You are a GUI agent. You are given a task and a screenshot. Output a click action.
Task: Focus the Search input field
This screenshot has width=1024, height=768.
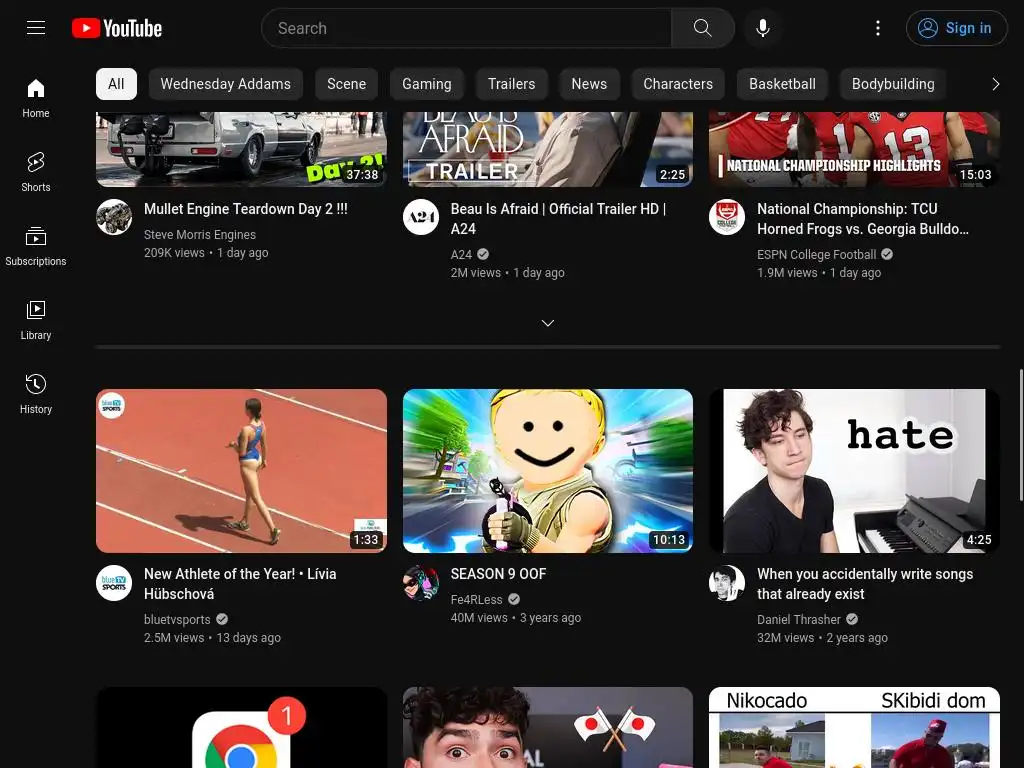[x=466, y=28]
